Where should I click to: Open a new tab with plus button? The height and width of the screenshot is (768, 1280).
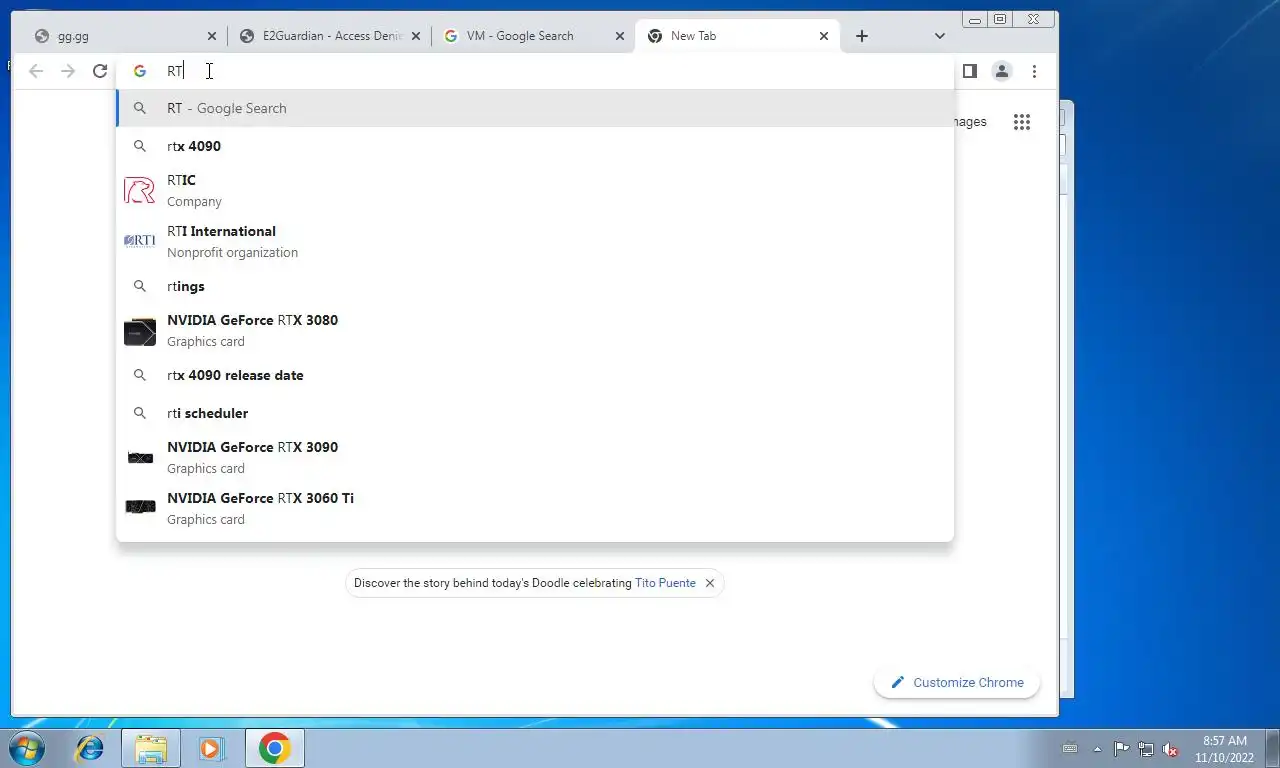pos(861,36)
